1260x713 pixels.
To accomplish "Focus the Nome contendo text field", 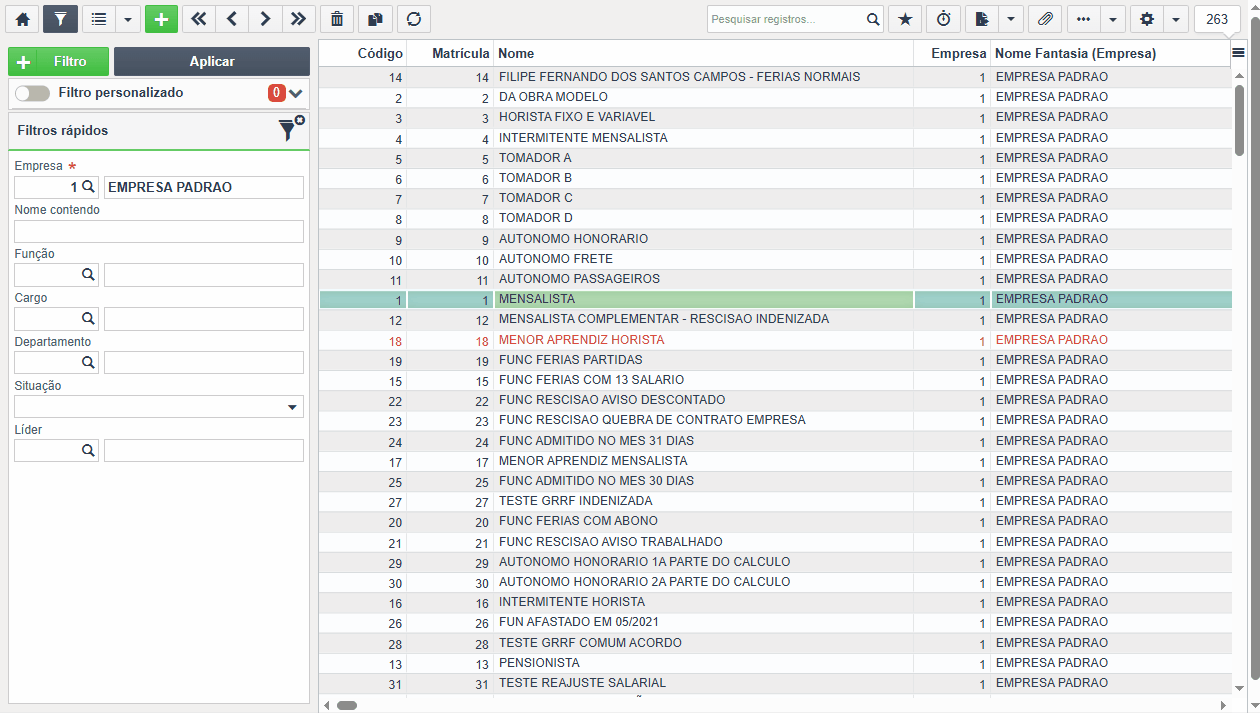I will pos(159,231).
